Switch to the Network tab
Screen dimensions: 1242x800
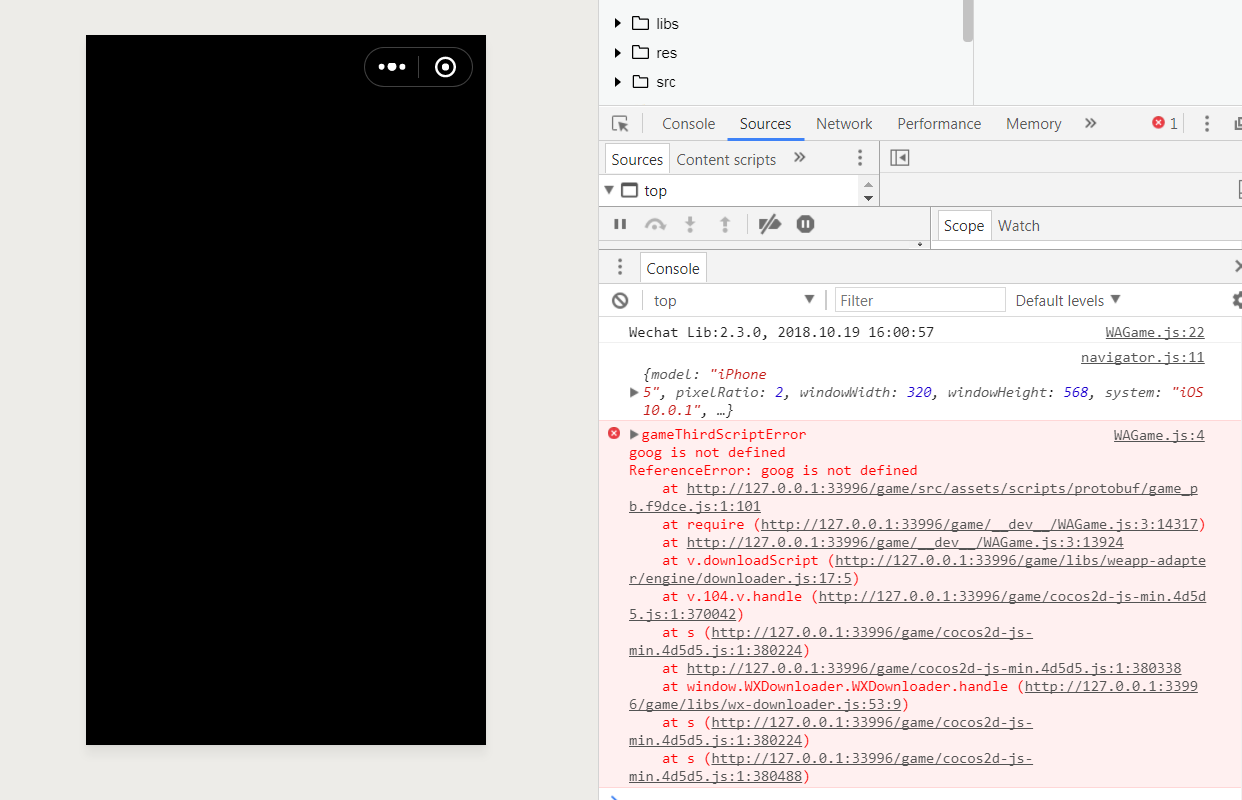coord(844,124)
